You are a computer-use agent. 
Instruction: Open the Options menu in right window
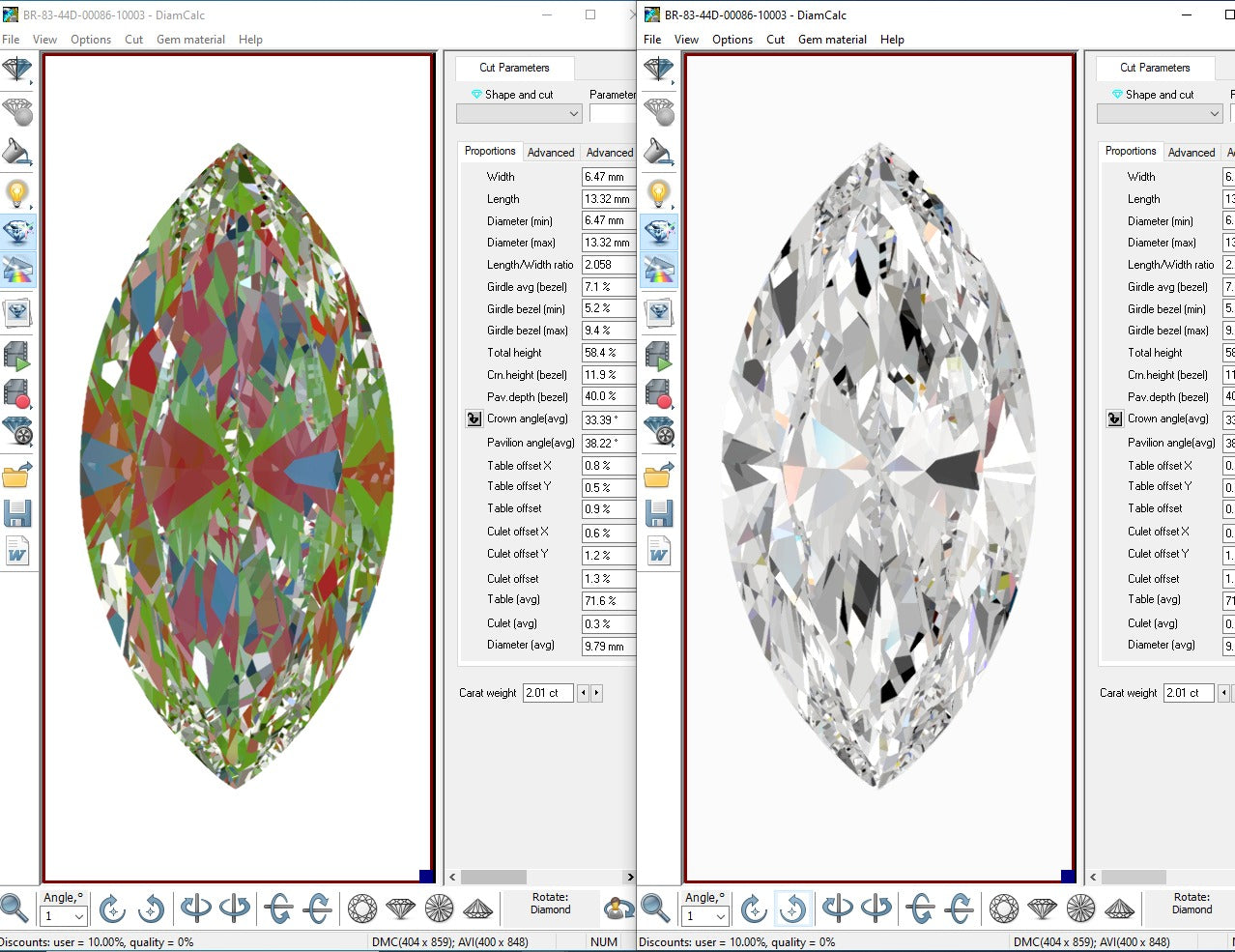[732, 40]
